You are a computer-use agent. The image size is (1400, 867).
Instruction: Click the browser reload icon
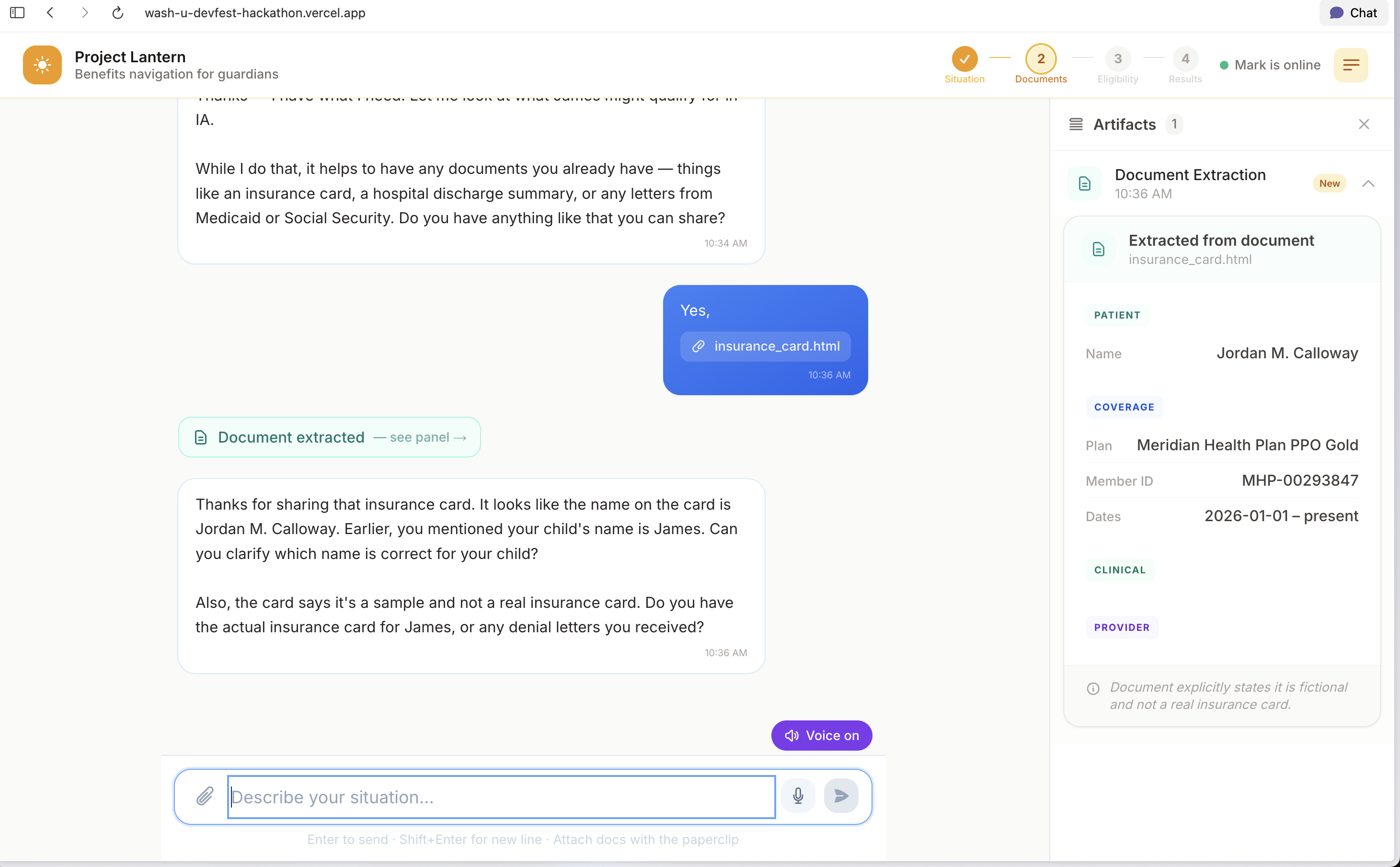(117, 12)
